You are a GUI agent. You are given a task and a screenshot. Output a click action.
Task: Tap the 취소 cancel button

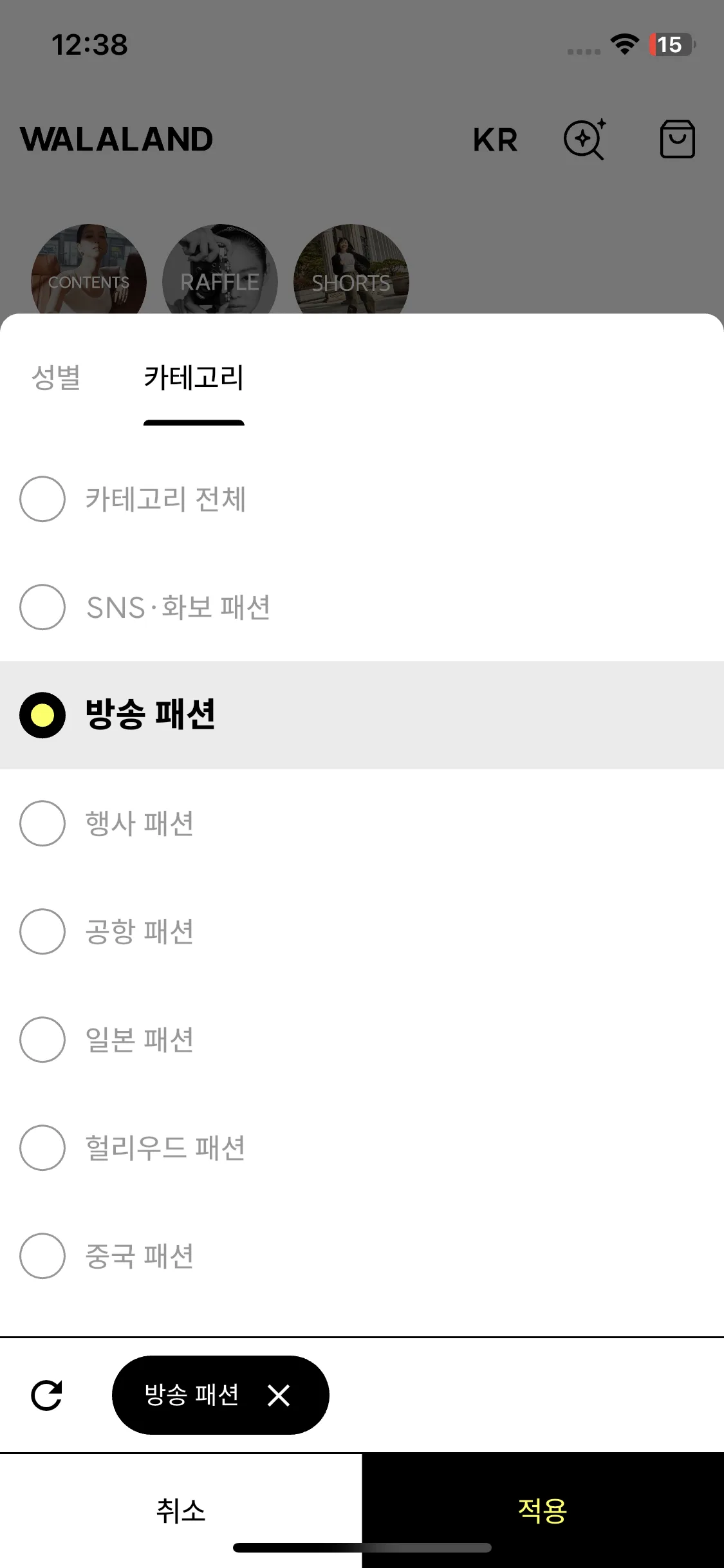(181, 1510)
